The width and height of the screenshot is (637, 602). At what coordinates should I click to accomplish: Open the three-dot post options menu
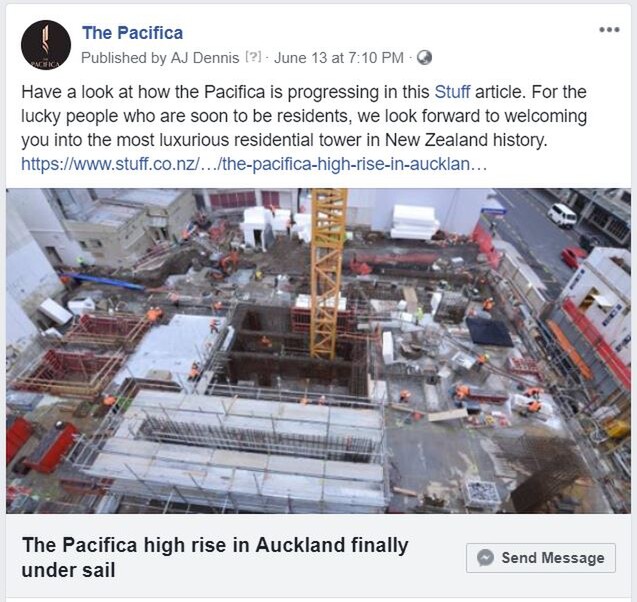coord(609,30)
